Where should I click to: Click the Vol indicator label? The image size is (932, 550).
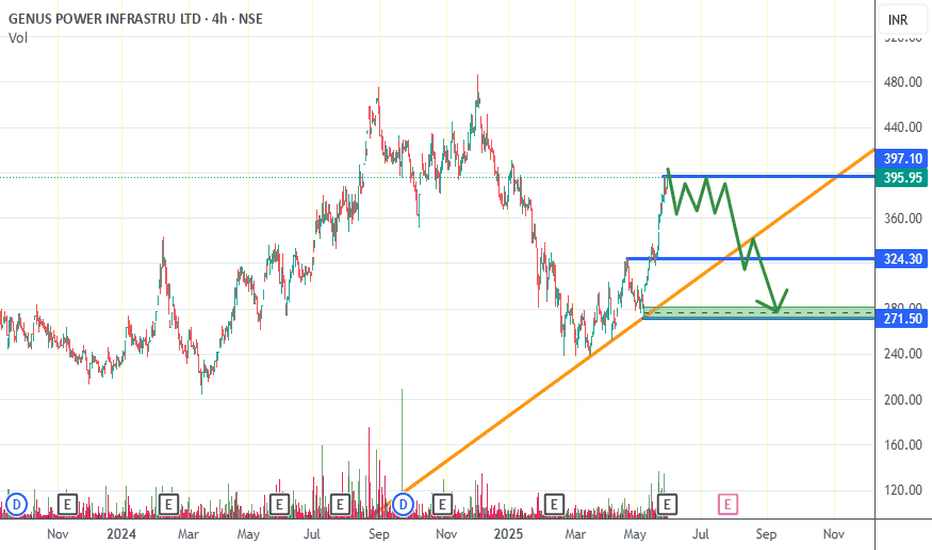(x=18, y=38)
